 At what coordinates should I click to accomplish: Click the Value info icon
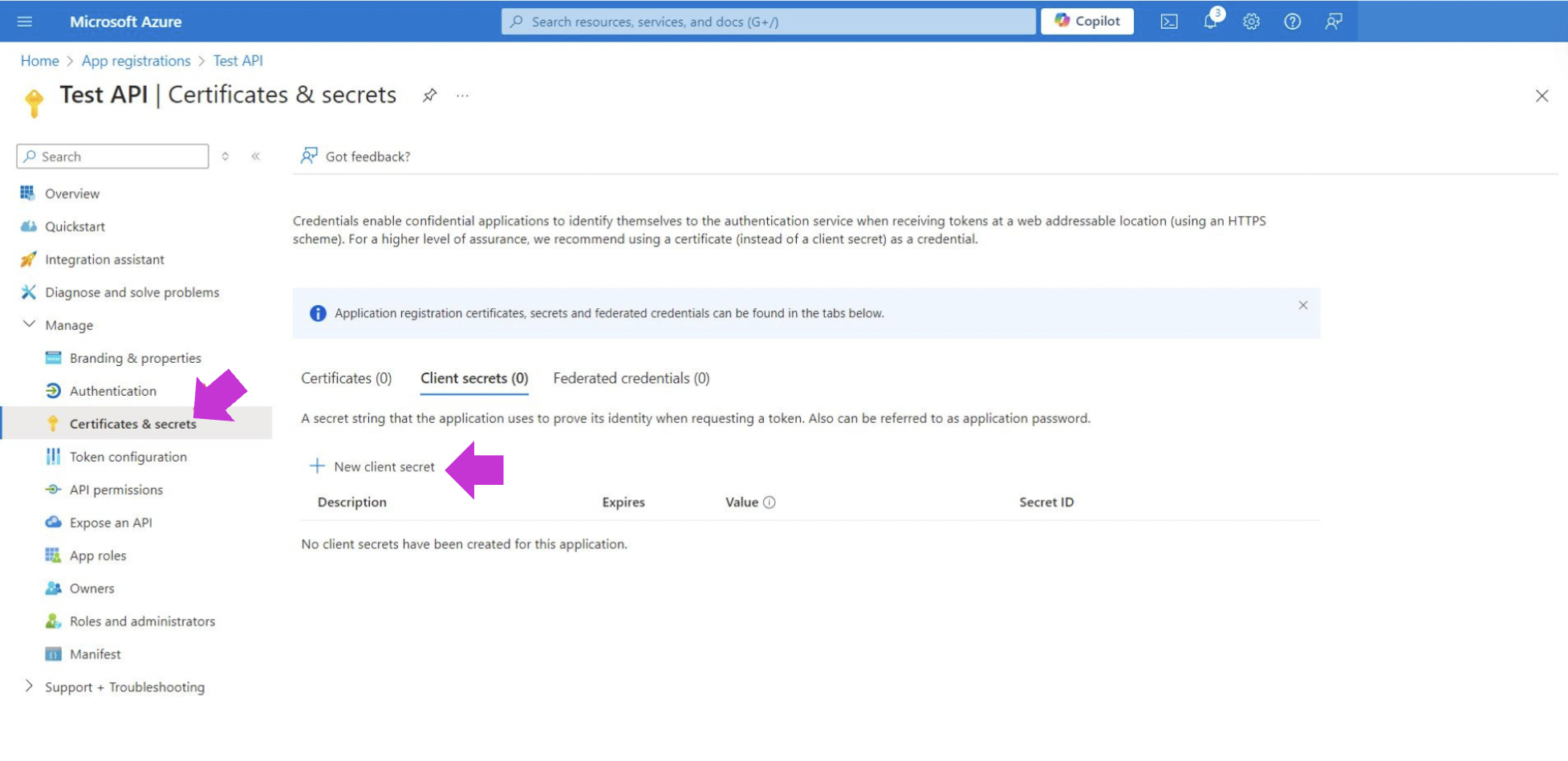pos(770,503)
